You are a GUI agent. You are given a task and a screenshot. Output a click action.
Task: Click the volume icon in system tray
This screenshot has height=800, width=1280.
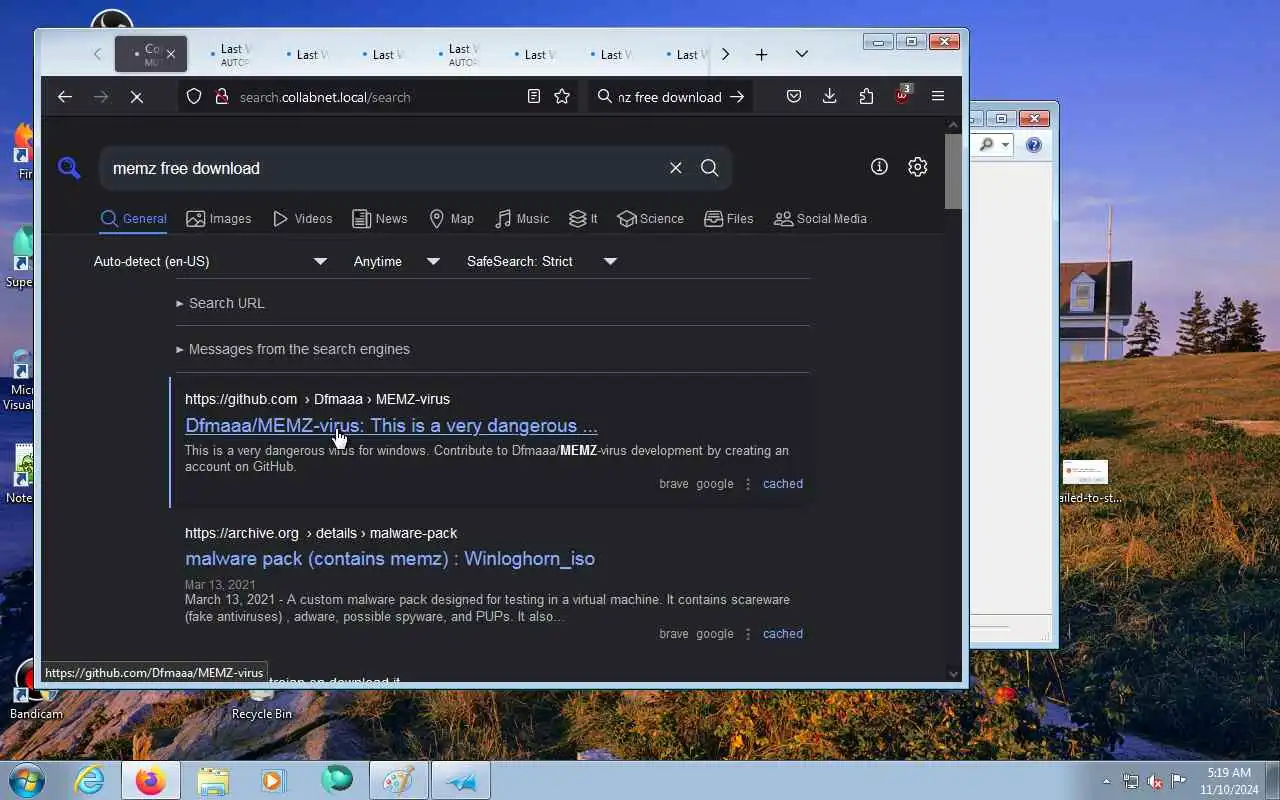click(x=1155, y=781)
